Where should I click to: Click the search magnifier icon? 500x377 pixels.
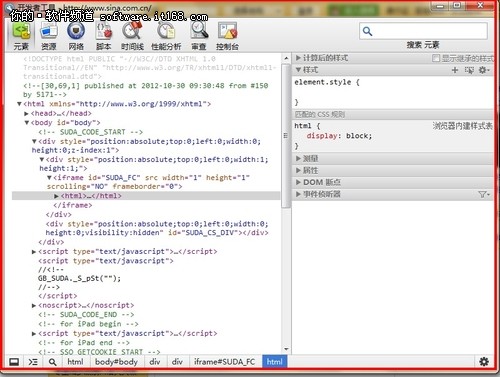pos(367,31)
